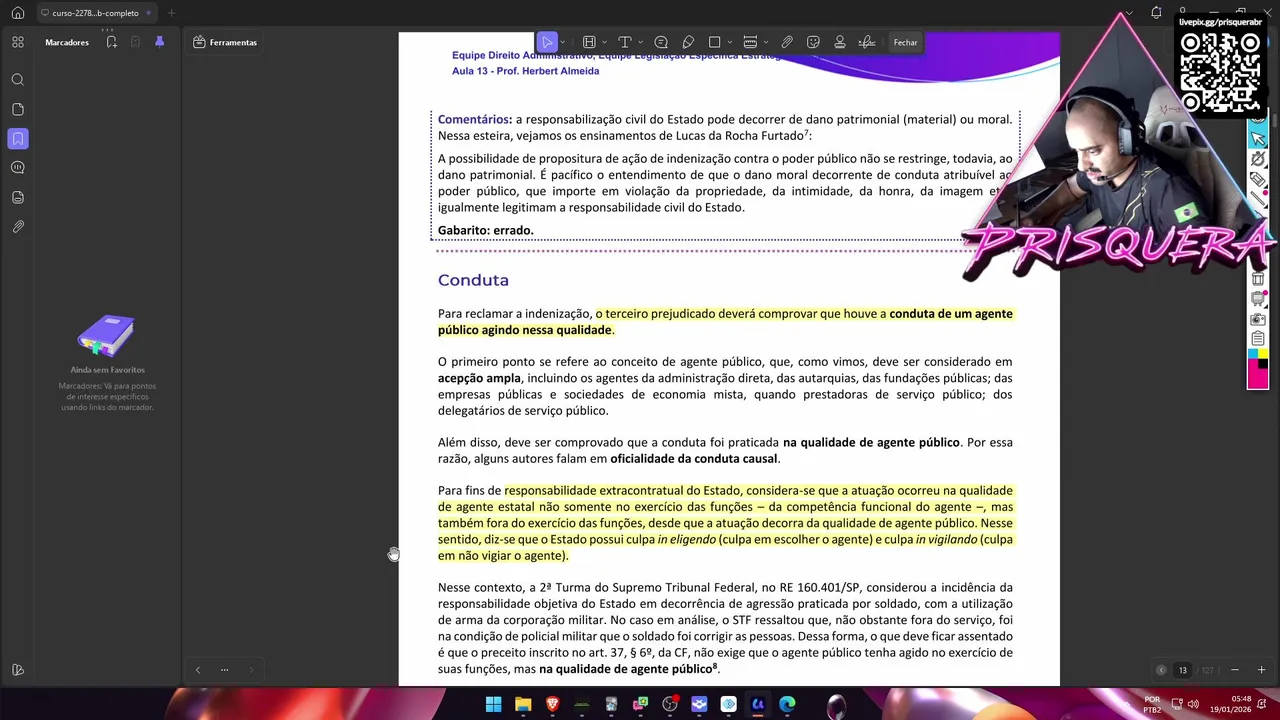This screenshot has height=720, width=1280.
Task: Open the Ferramentas tools button
Action: [225, 42]
